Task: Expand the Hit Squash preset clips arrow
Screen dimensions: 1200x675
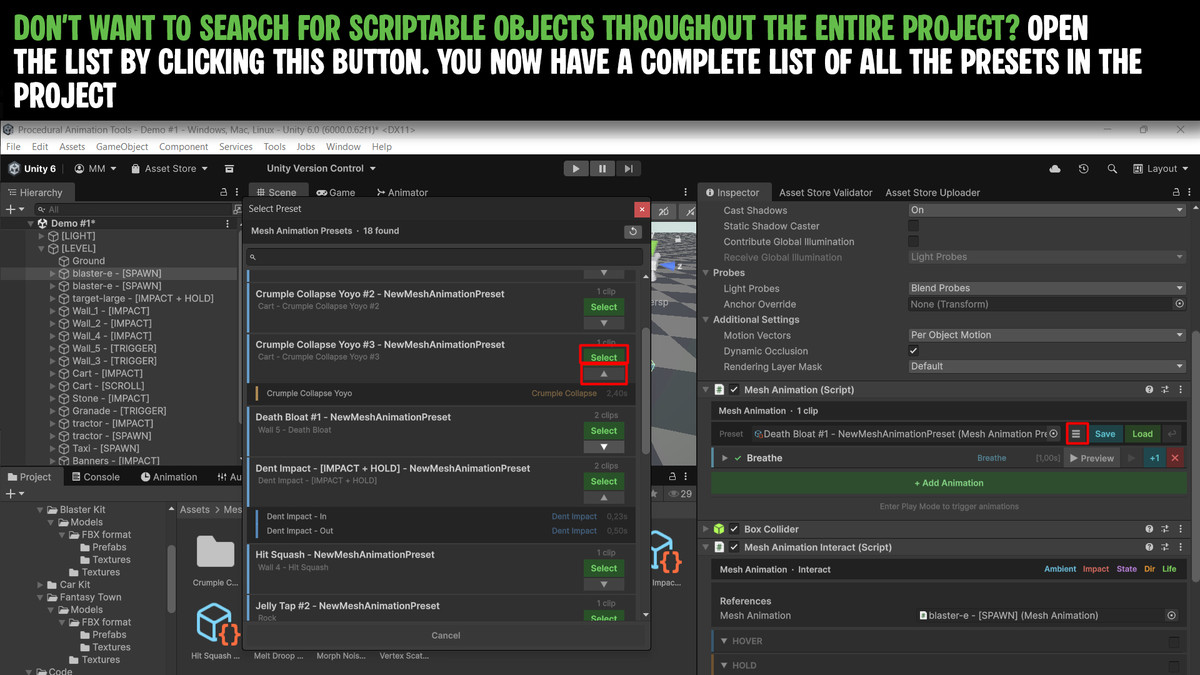Action: (604, 584)
